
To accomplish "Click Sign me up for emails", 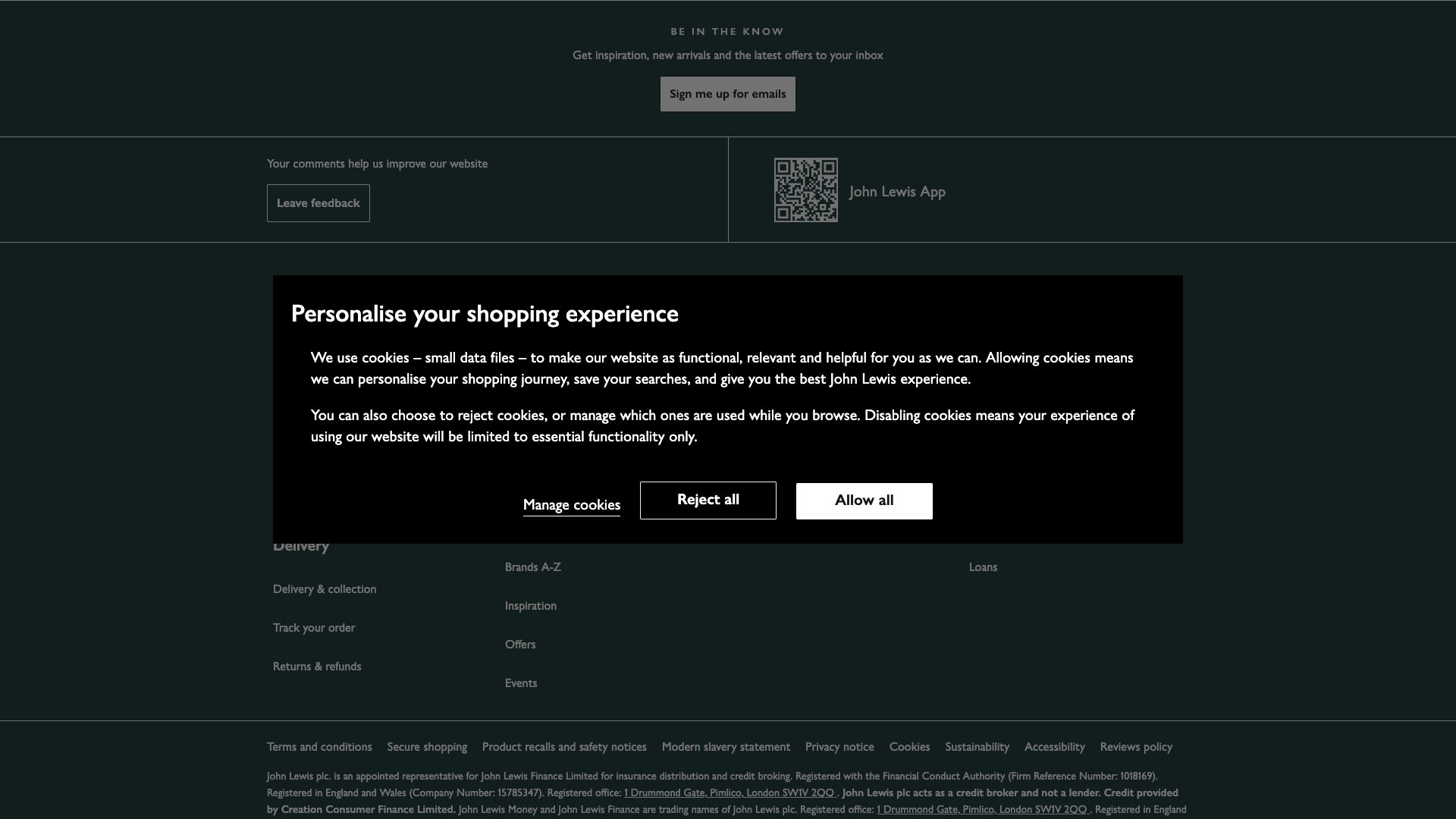I will coord(727,94).
